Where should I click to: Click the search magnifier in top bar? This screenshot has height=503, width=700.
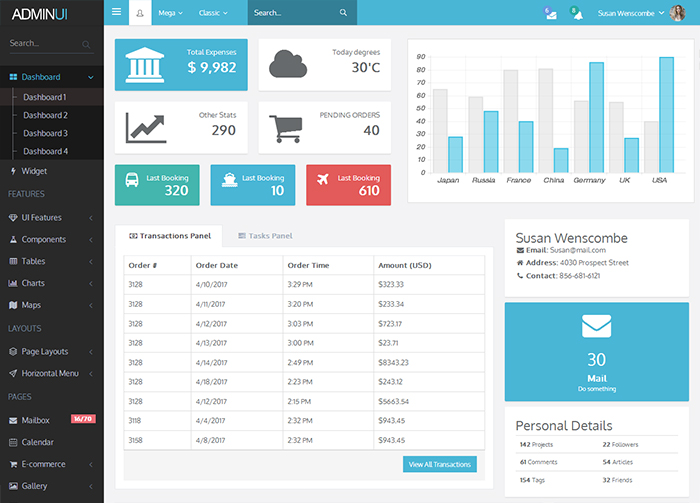click(x=343, y=13)
